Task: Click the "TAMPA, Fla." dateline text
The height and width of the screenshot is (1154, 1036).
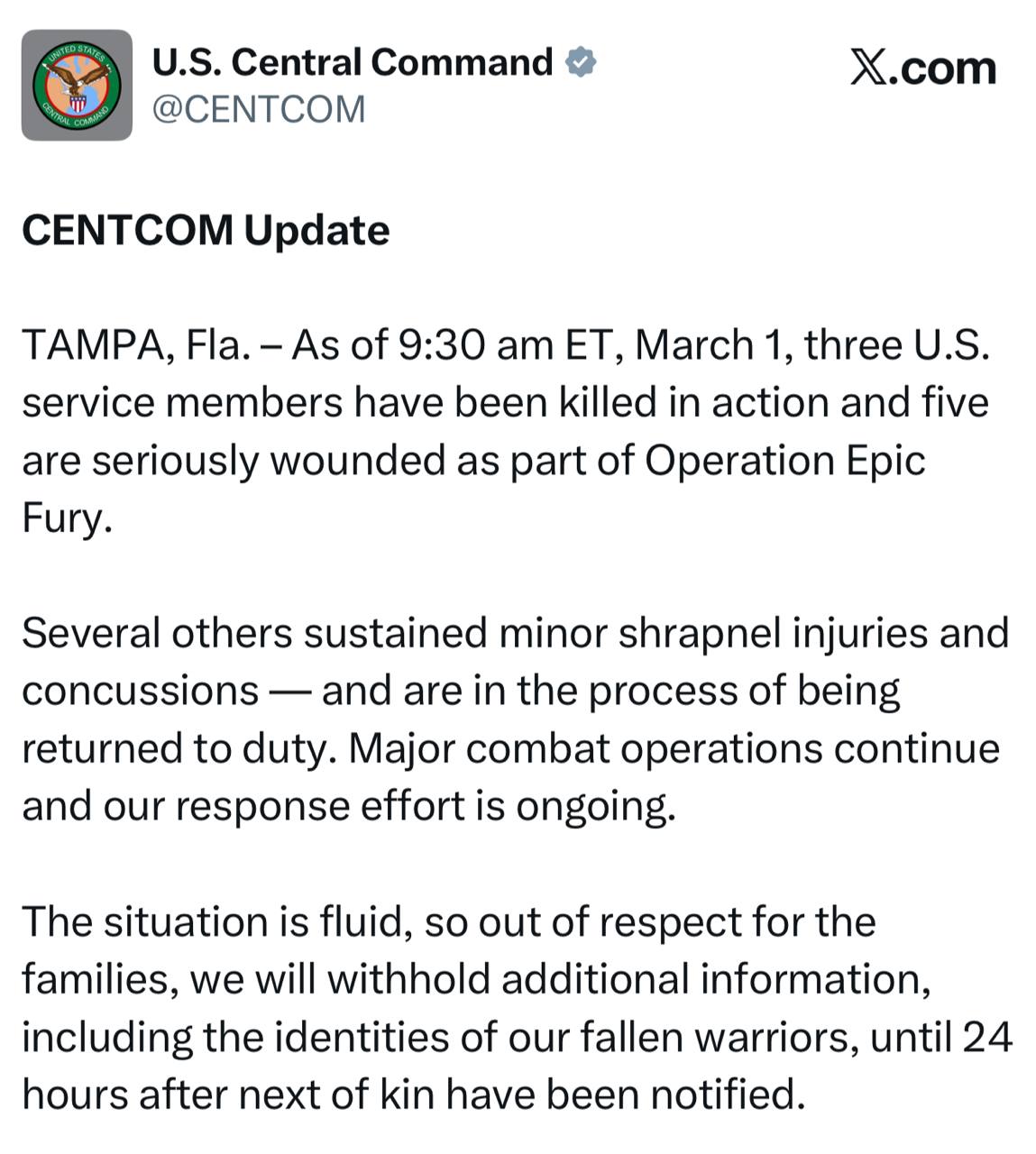Action: coord(135,345)
